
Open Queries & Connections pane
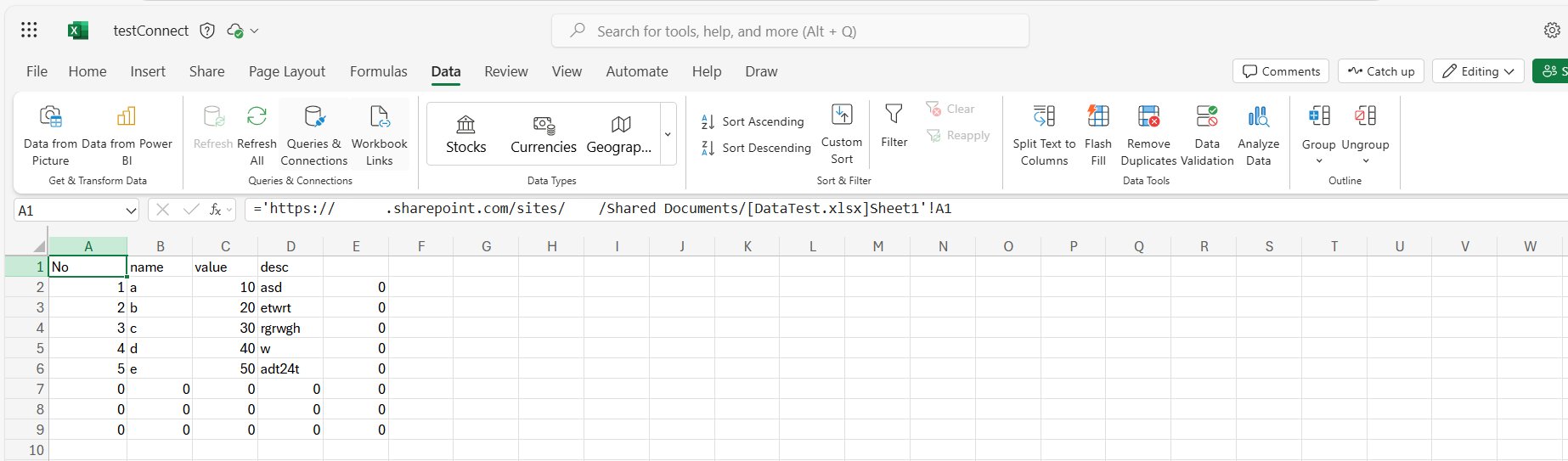pos(314,137)
